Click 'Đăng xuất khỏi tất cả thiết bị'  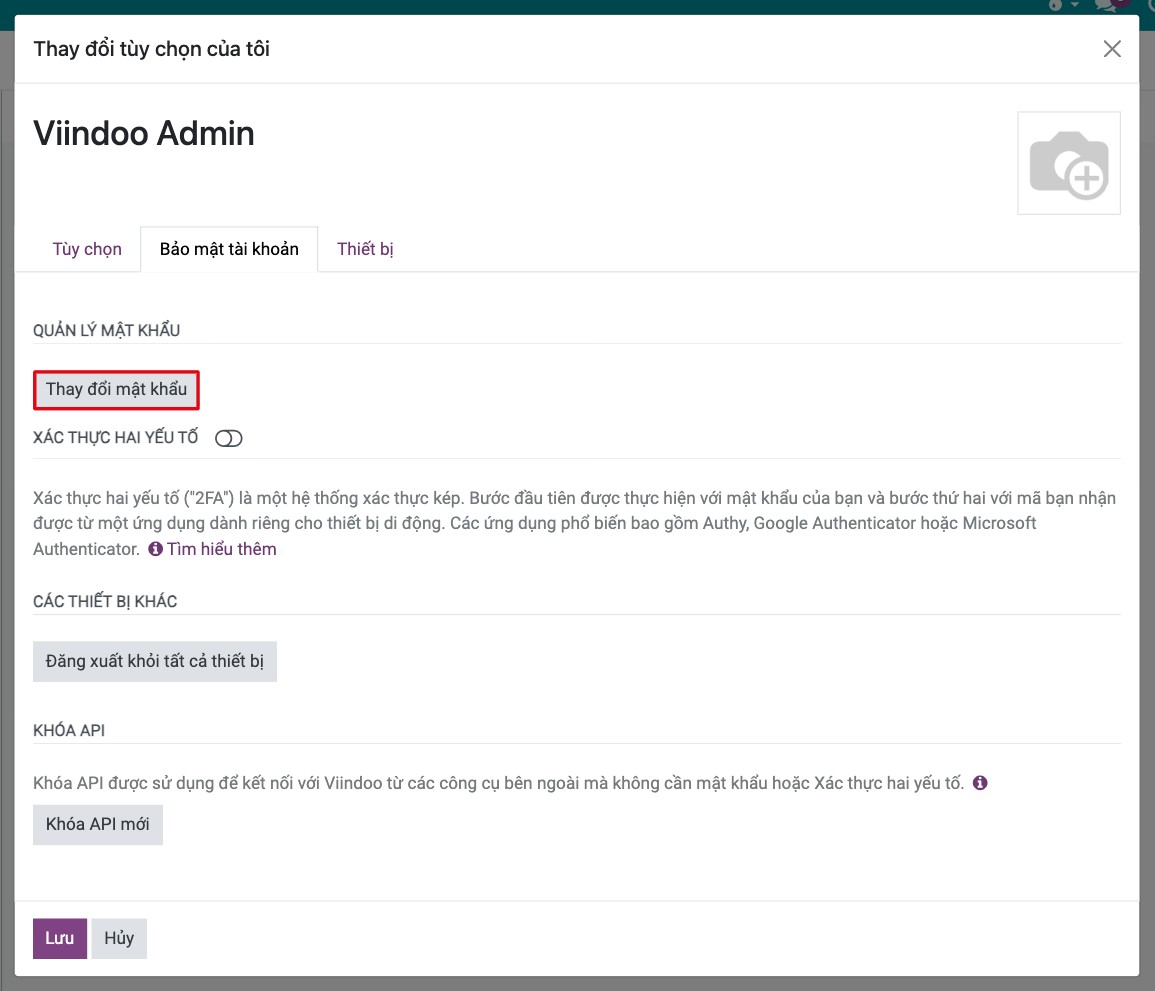155,661
